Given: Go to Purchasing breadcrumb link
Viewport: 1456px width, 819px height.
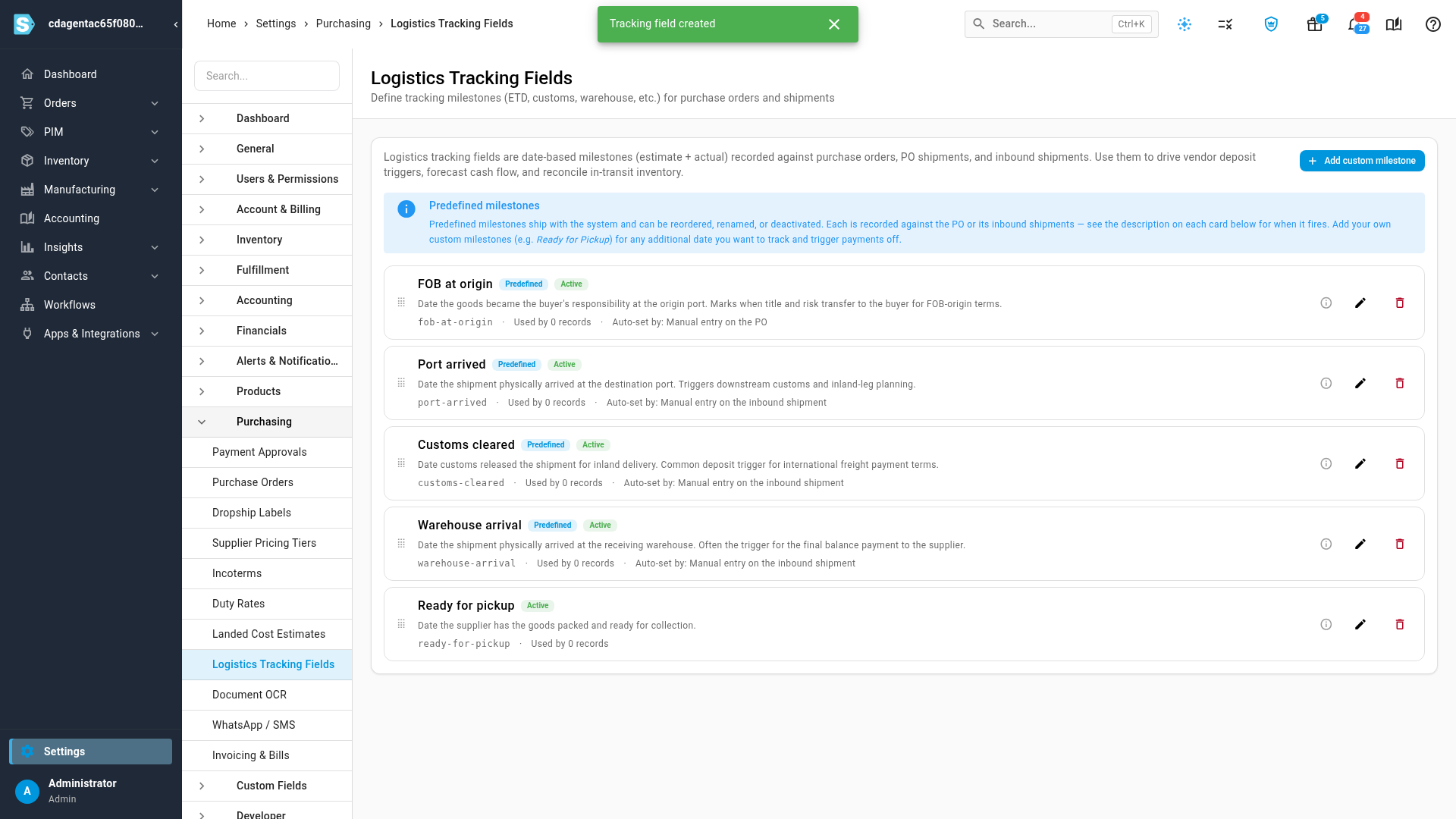Looking at the screenshot, I should point(344,24).
